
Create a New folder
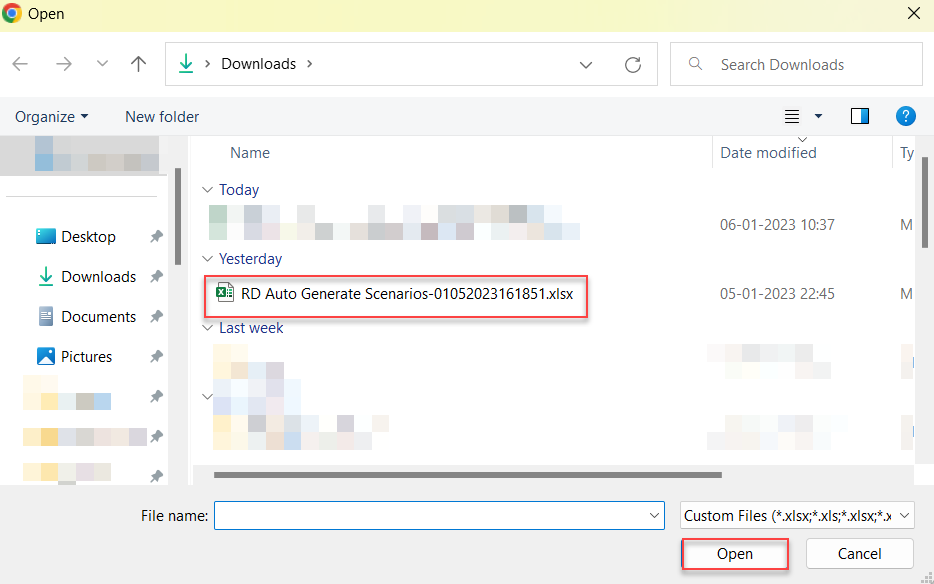(x=161, y=116)
